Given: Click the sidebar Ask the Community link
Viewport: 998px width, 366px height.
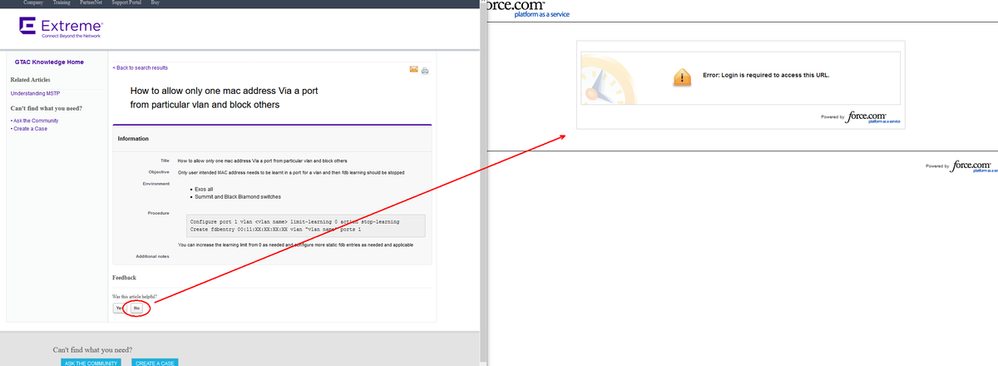Looking at the screenshot, I should pyautogui.click(x=35, y=120).
